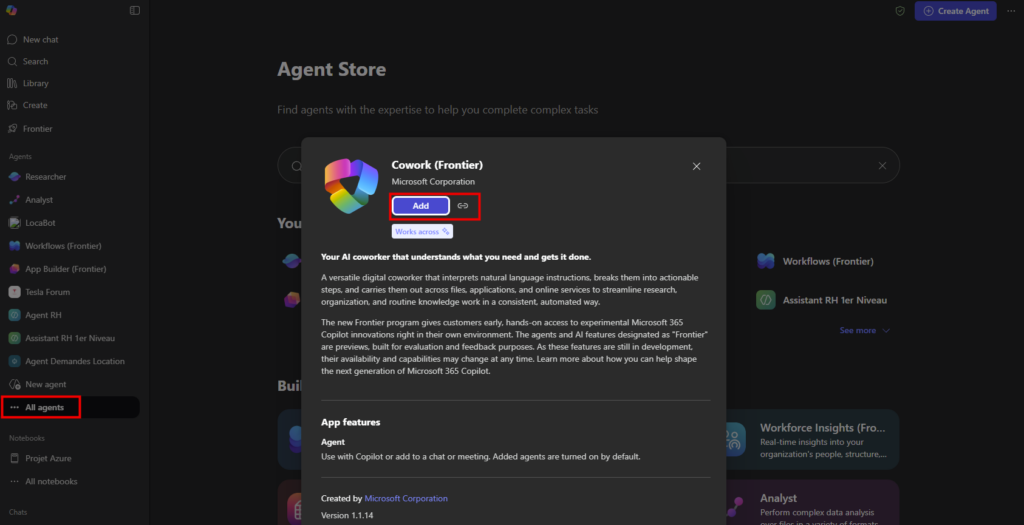Click the Cowork rainbow logo

pyautogui.click(x=351, y=186)
